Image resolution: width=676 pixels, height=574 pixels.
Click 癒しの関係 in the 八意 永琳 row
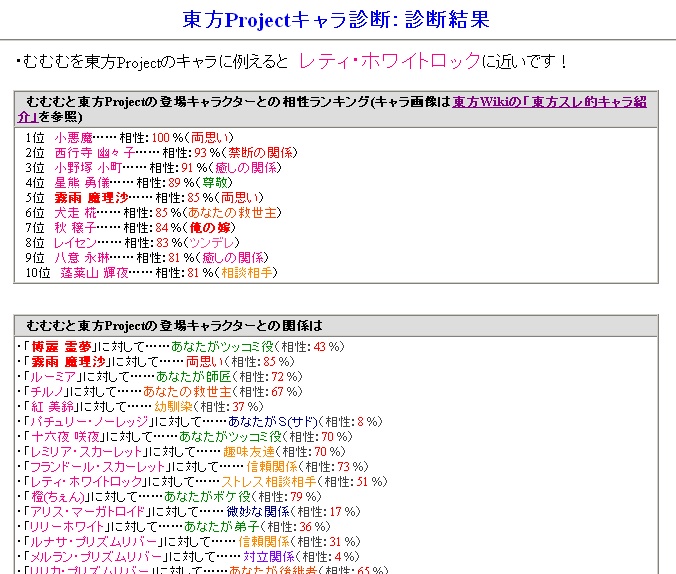[x=233, y=258]
